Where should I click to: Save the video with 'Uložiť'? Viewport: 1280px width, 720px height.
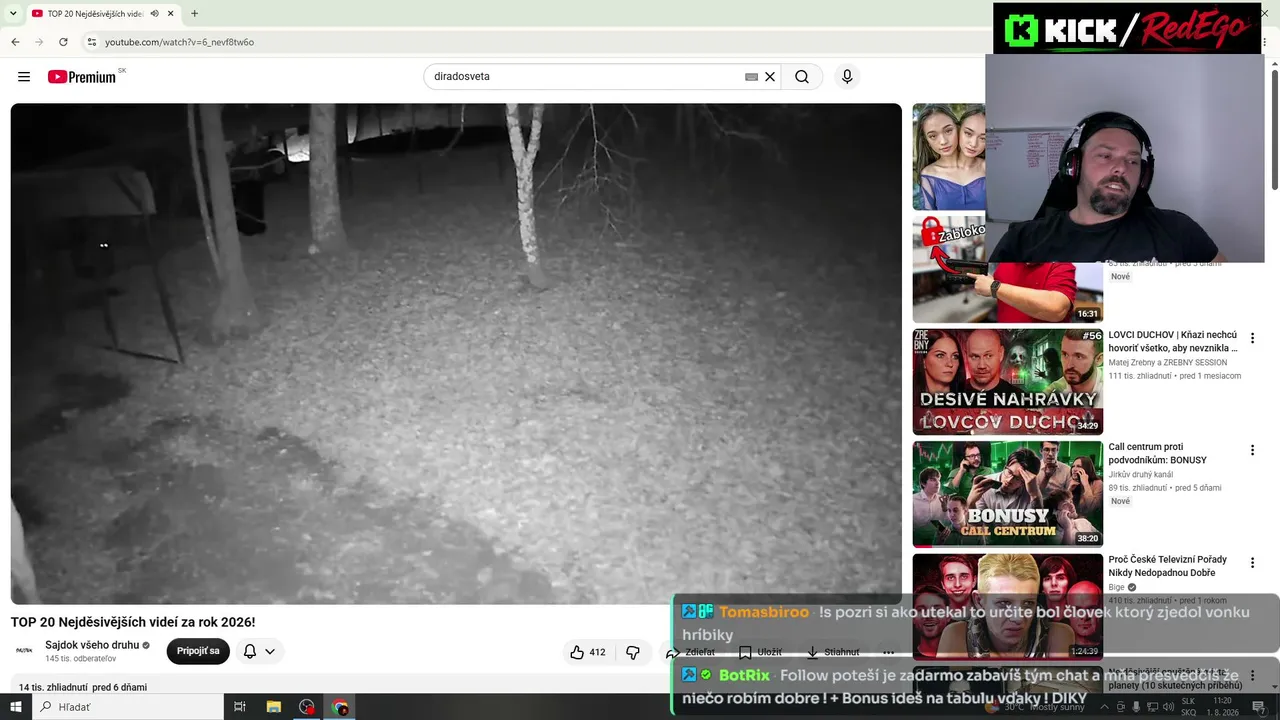click(760, 652)
